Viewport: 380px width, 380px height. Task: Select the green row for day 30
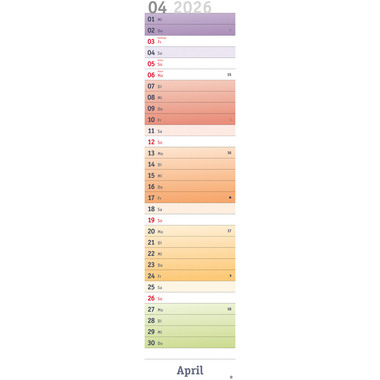[190, 343]
